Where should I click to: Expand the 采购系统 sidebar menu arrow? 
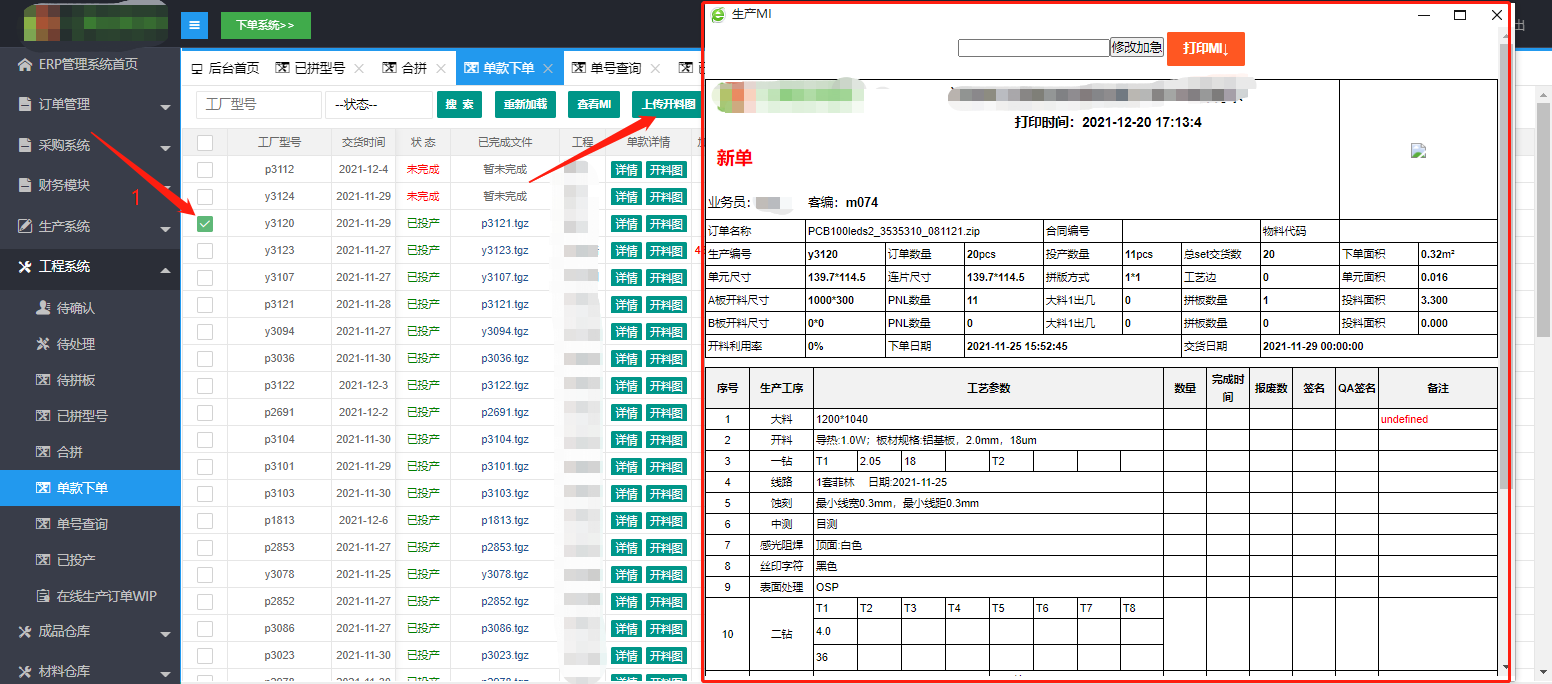(x=165, y=147)
